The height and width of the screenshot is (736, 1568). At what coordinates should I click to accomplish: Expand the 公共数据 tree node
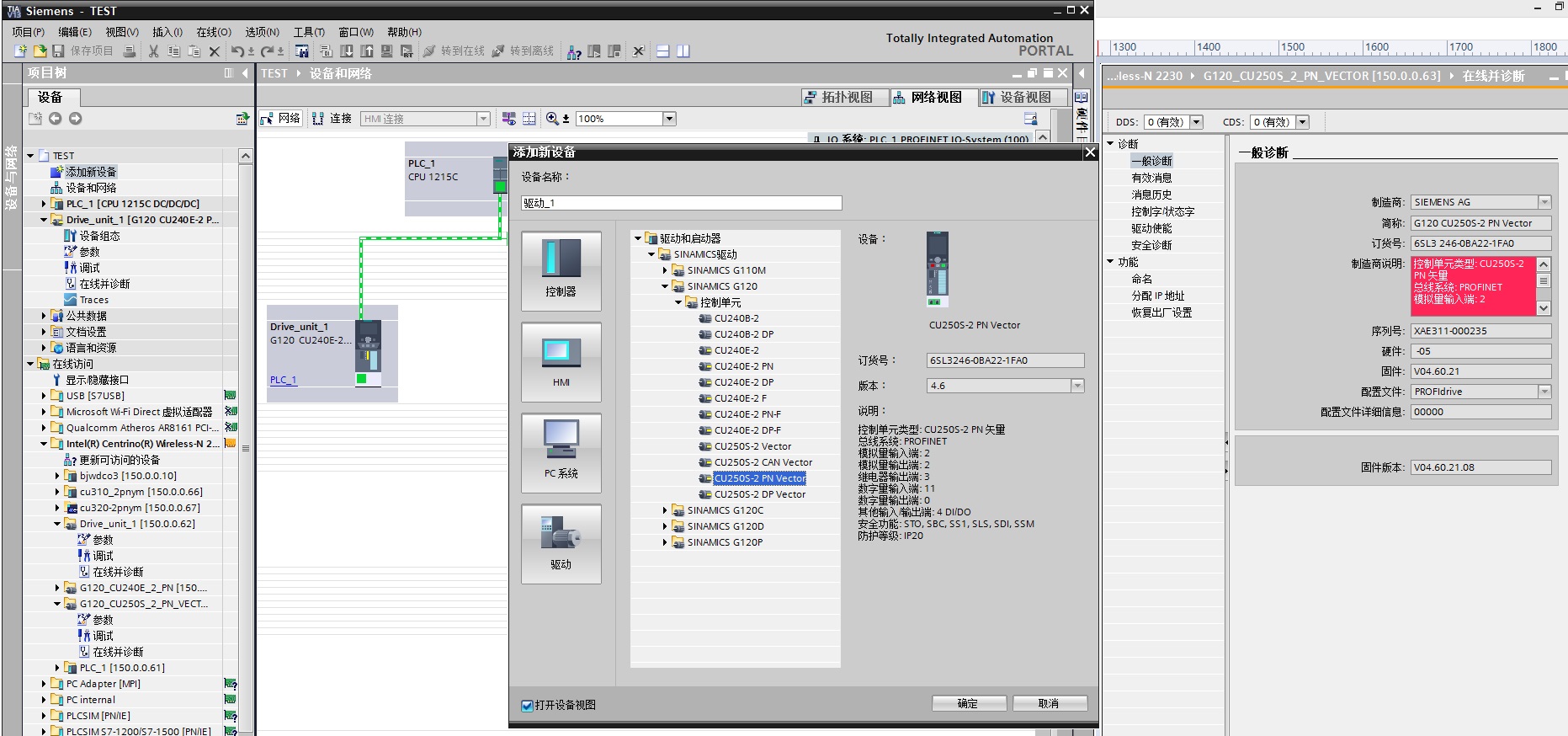[x=44, y=316]
